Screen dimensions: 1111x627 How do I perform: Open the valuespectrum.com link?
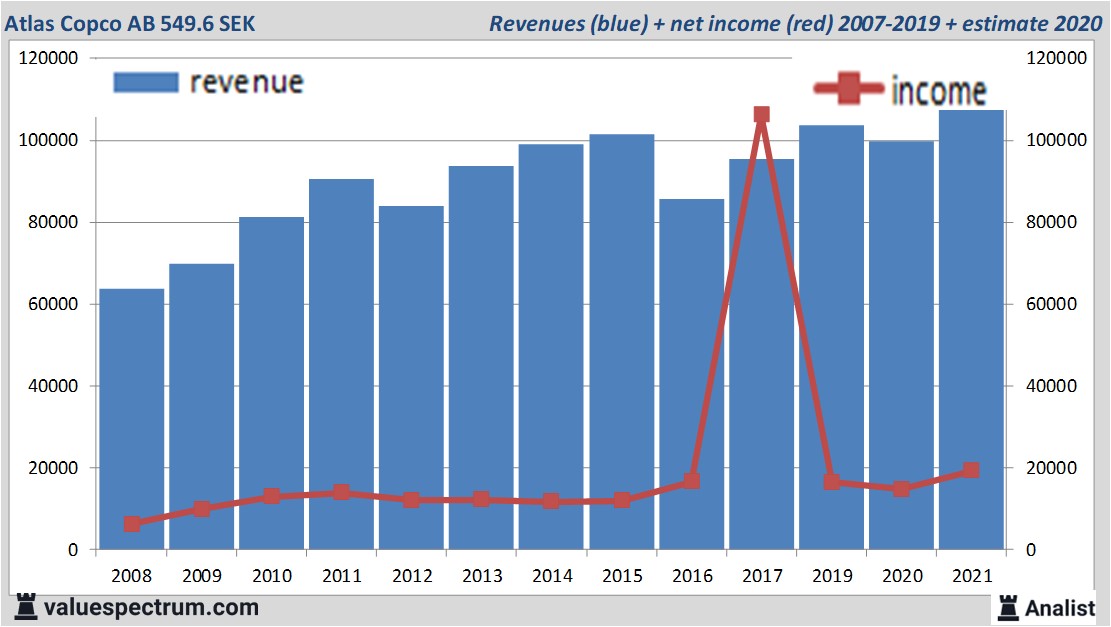click(151, 607)
